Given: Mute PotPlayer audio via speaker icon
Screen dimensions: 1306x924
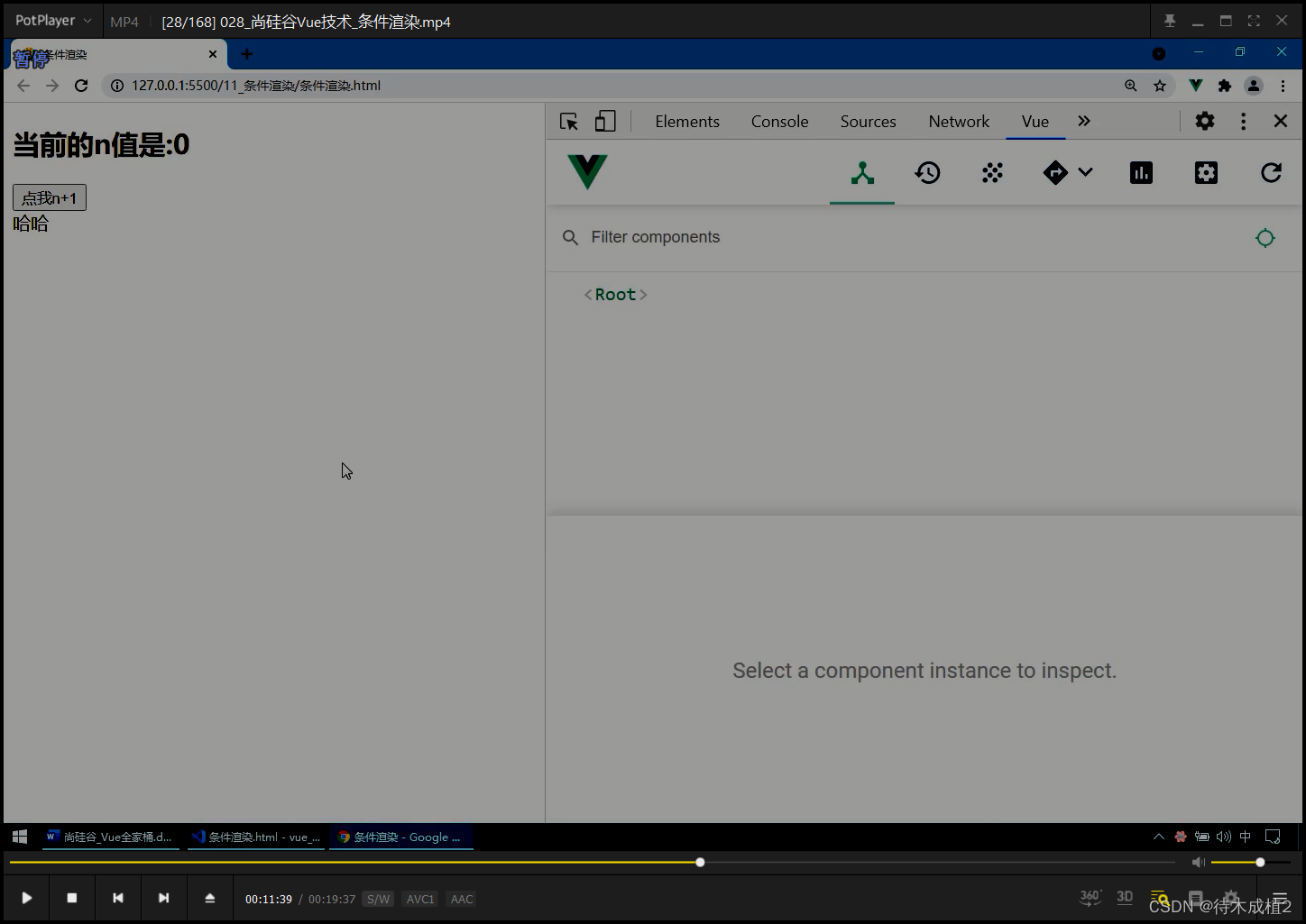Looking at the screenshot, I should pyautogui.click(x=1198, y=863).
